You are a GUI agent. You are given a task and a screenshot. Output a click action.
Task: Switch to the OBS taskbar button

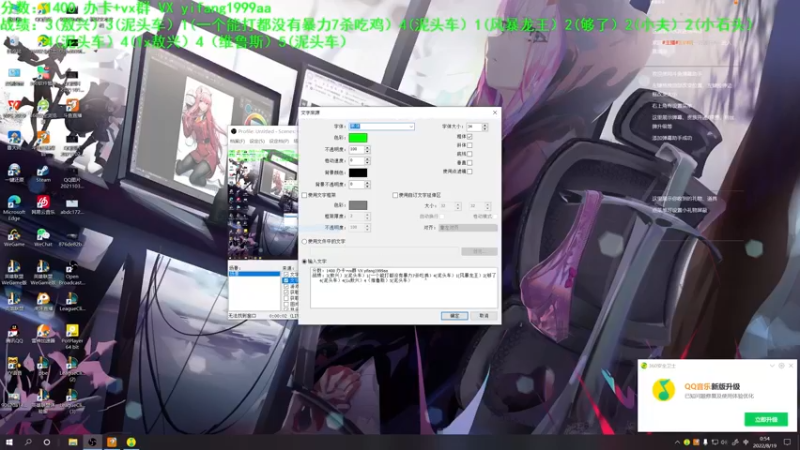pyautogui.click(x=92, y=442)
